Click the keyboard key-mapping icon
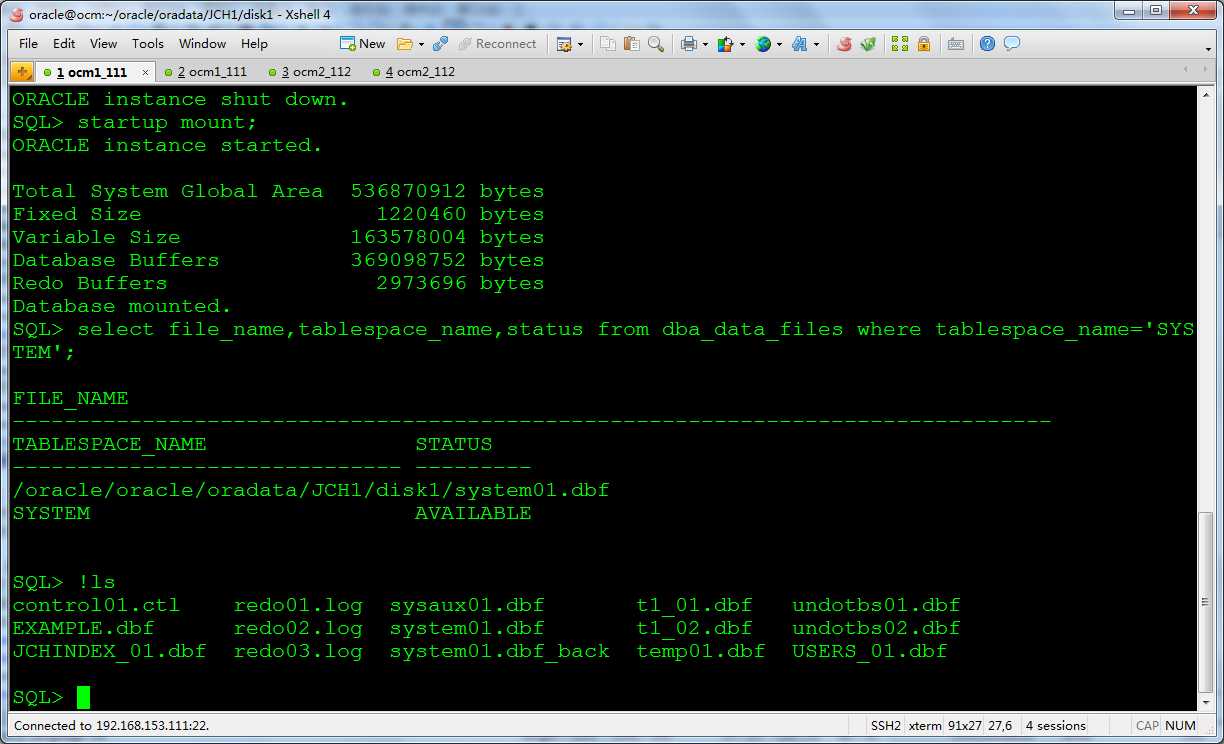This screenshot has height=744, width=1224. click(955, 44)
